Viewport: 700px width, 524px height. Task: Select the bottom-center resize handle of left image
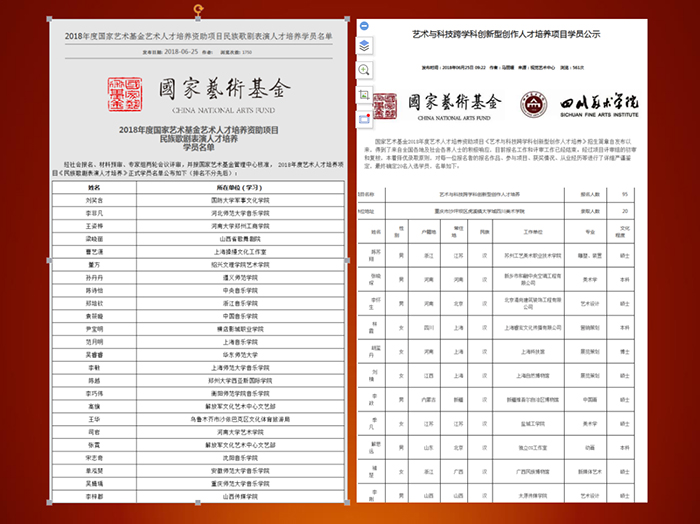pos(198,504)
